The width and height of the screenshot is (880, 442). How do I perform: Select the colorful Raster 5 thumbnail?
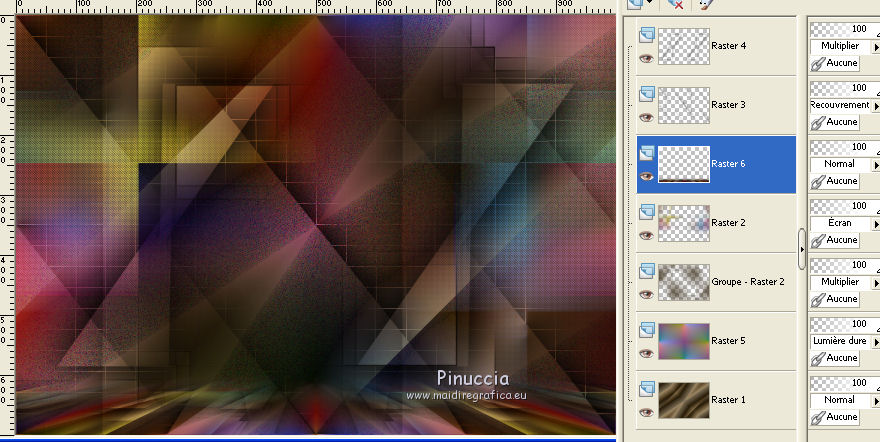684,340
